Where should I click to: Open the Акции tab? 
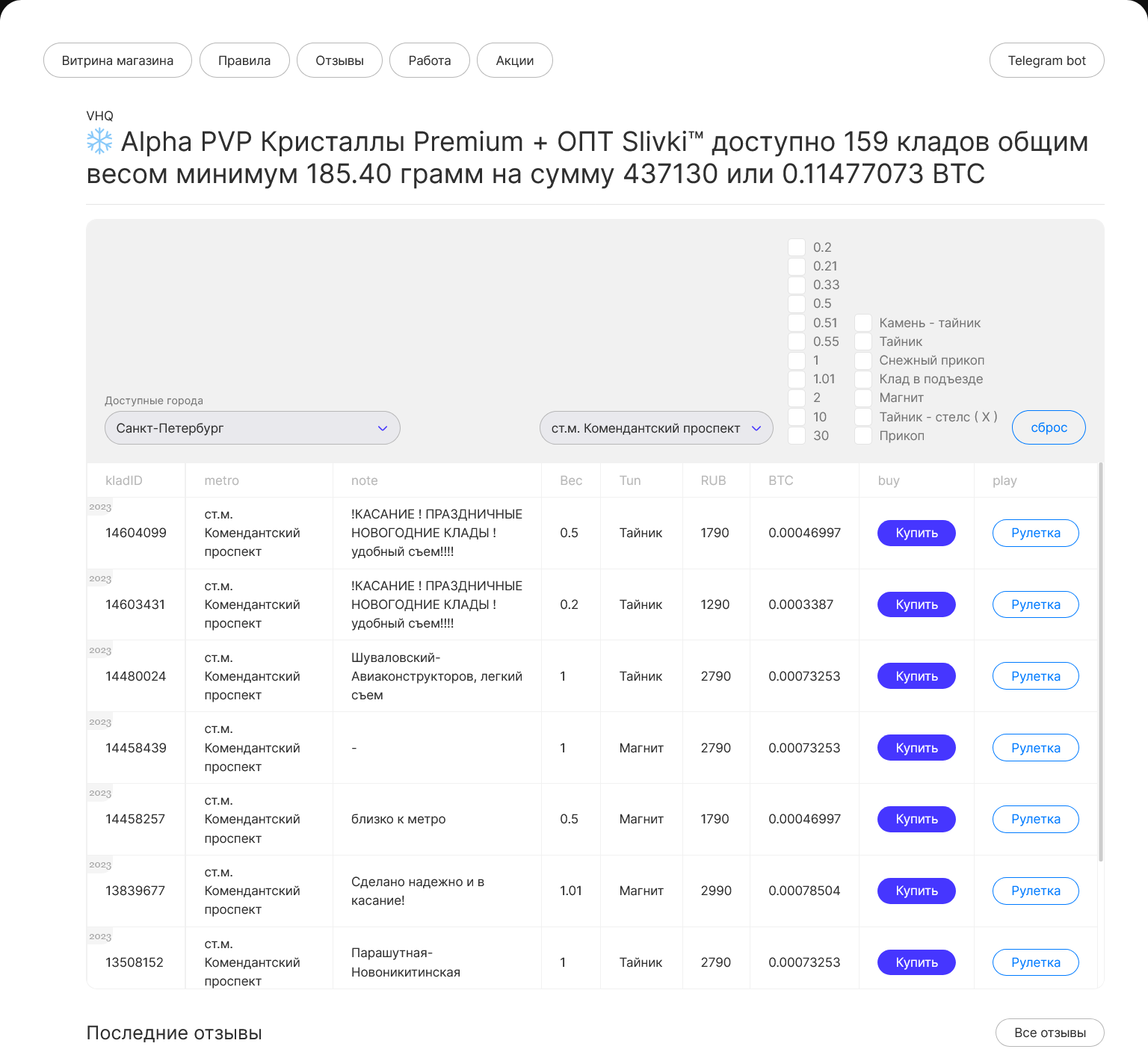515,61
